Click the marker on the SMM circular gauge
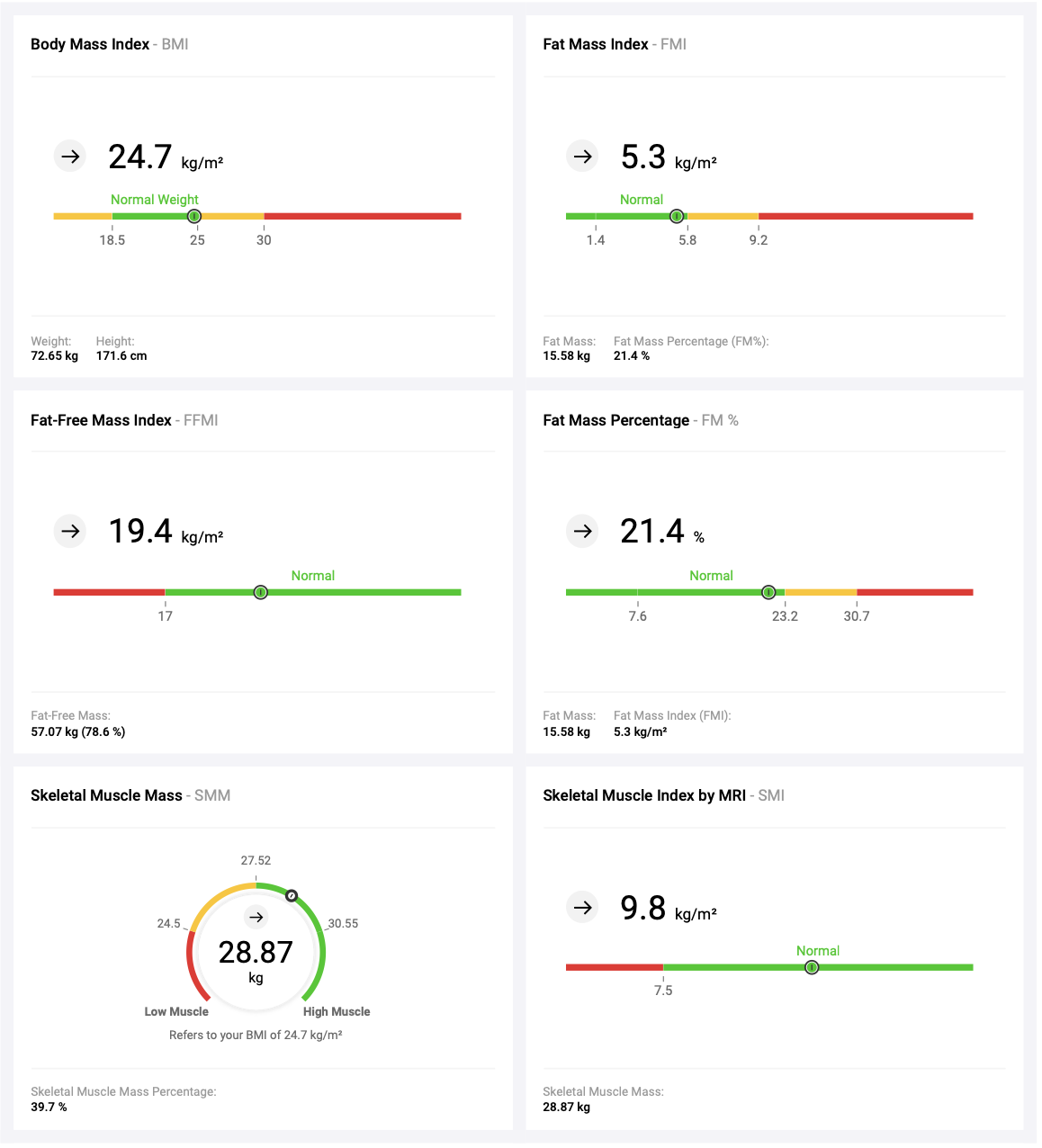 (x=292, y=895)
